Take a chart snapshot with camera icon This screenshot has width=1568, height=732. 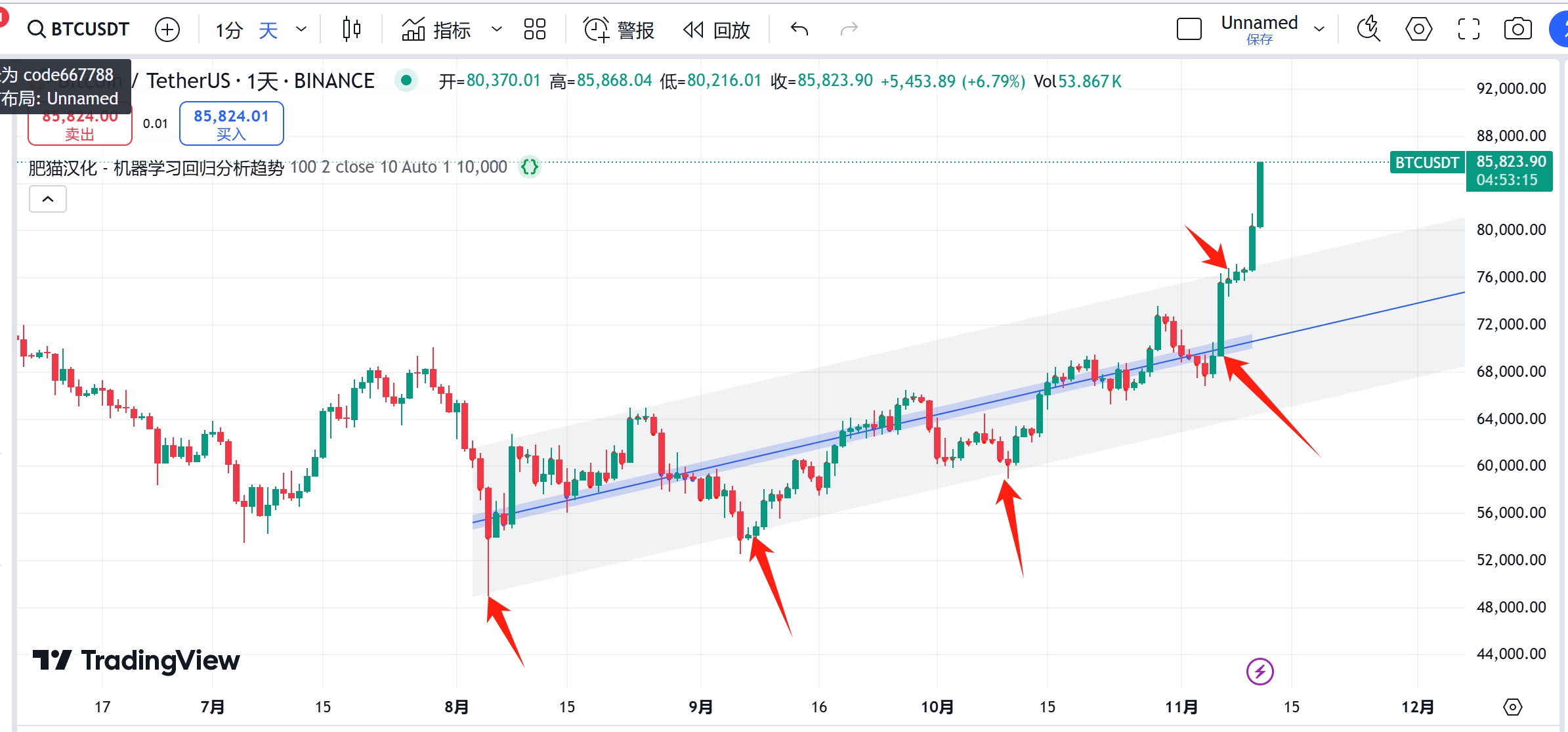point(1517,30)
